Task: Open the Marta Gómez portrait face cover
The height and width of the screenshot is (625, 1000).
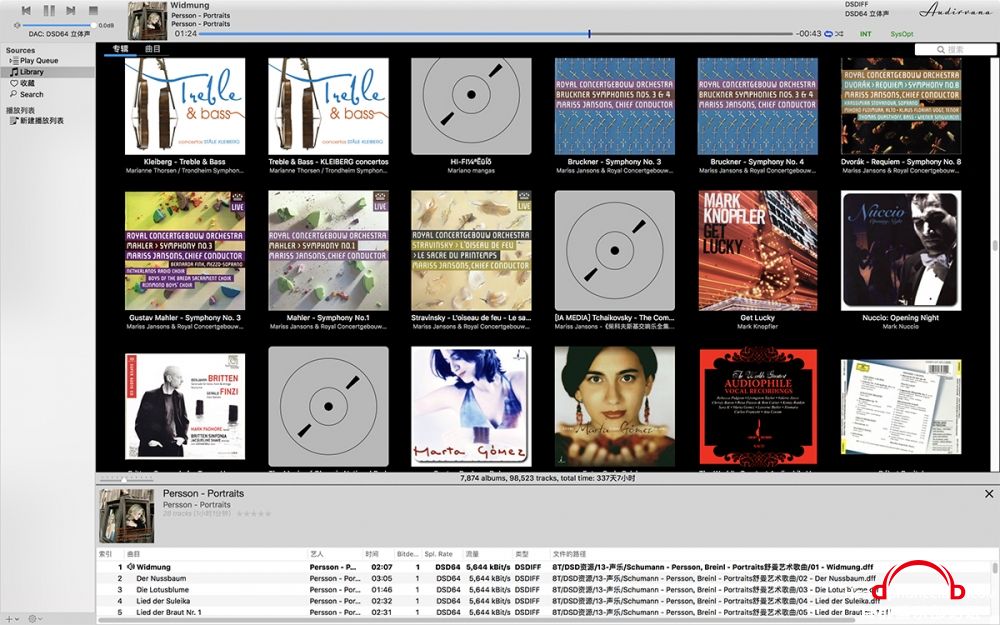Action: [x=615, y=406]
